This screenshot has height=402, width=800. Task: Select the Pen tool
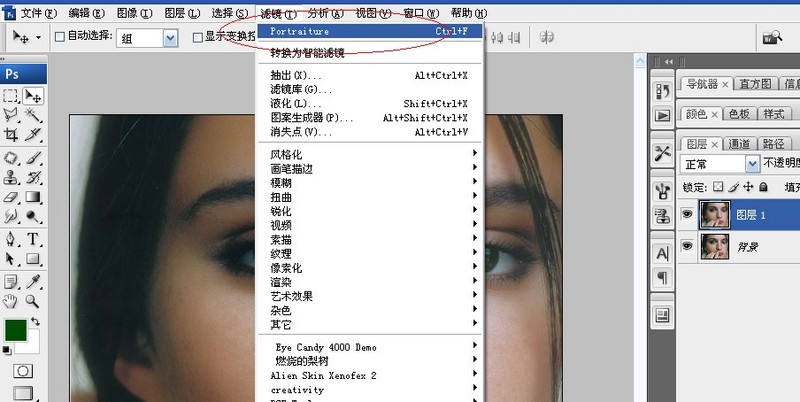point(11,239)
